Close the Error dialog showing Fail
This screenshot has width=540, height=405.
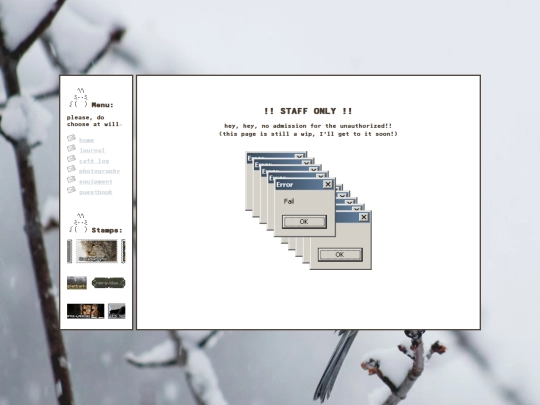[328, 185]
